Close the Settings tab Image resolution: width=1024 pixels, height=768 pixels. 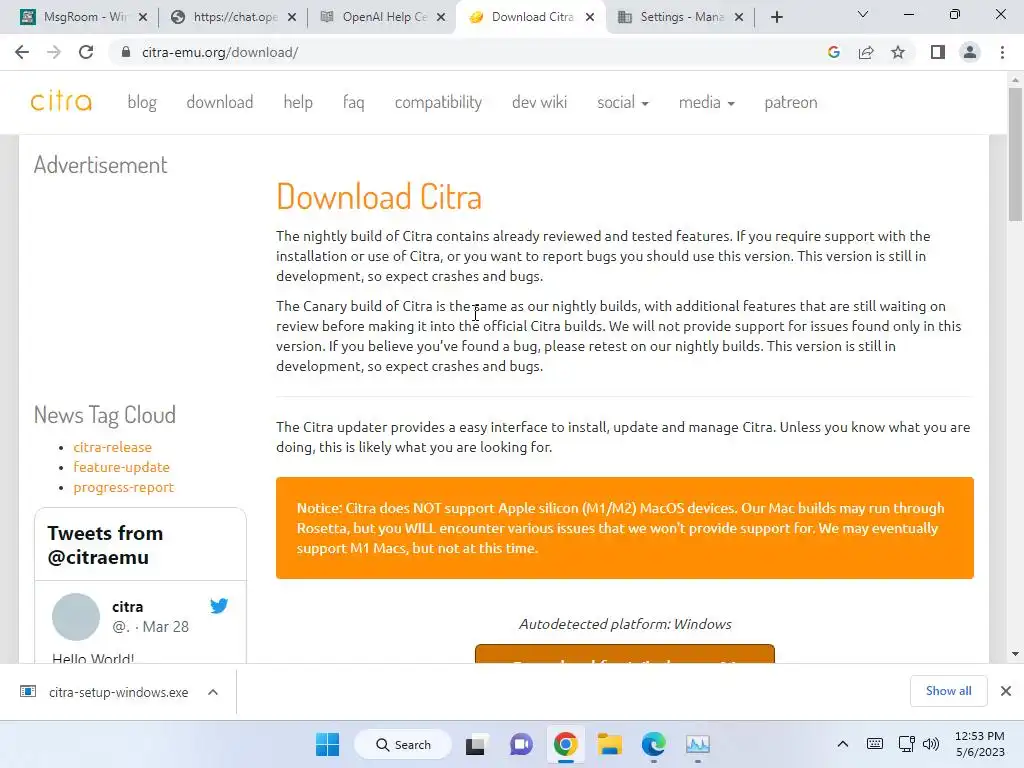click(x=739, y=17)
